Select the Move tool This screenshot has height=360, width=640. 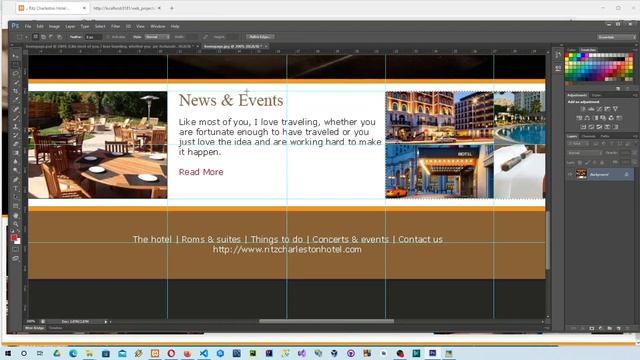click(x=16, y=56)
